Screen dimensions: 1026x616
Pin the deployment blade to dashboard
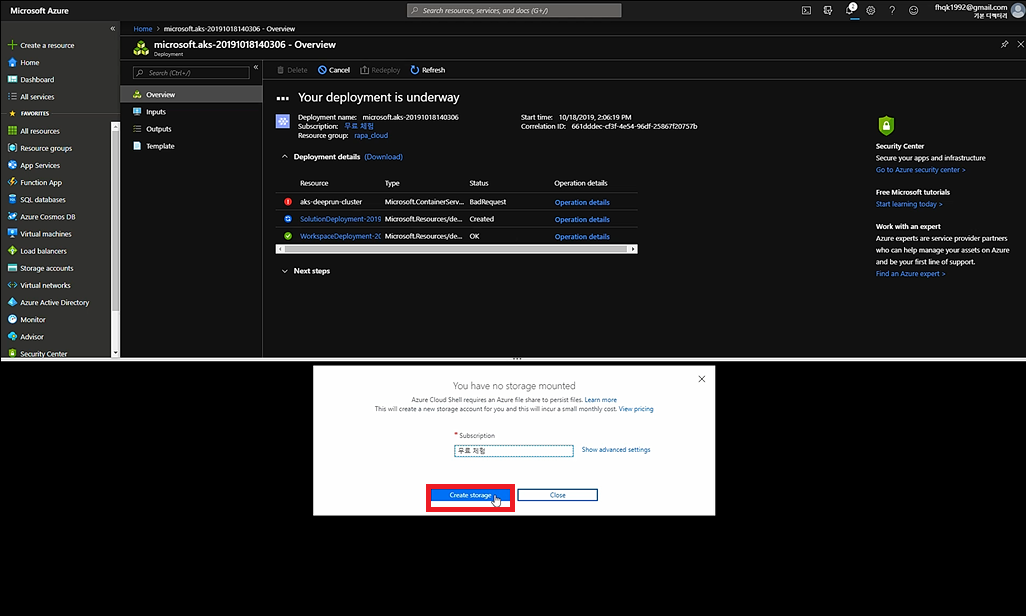[x=1004, y=45]
